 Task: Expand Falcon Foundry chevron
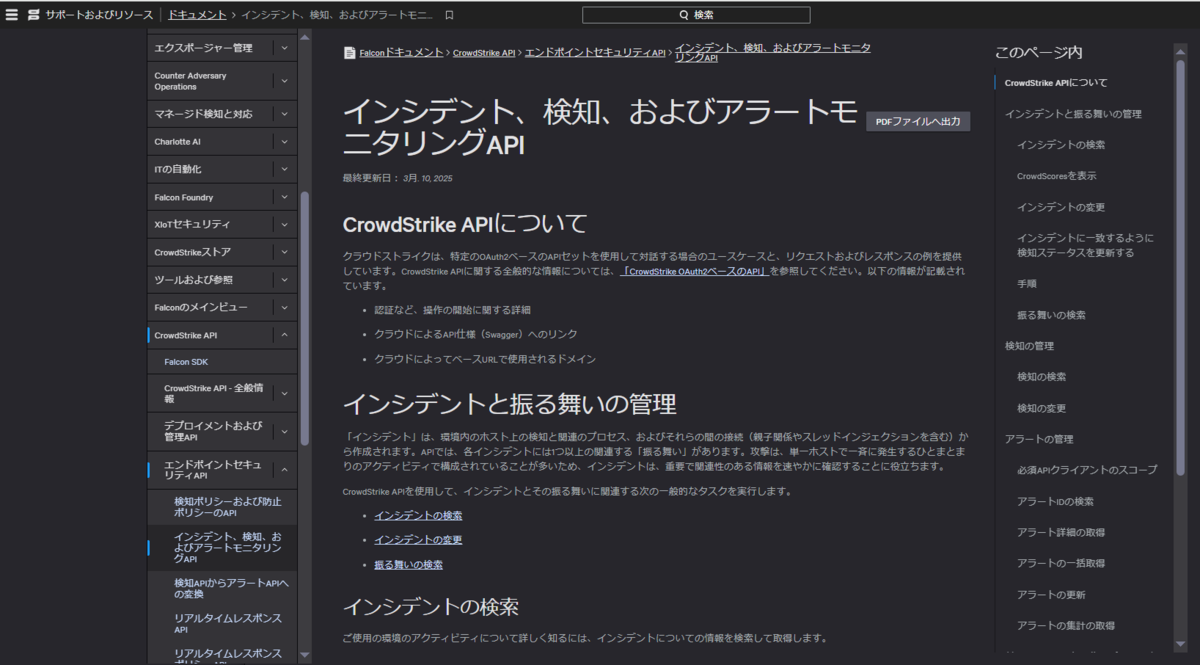(284, 197)
